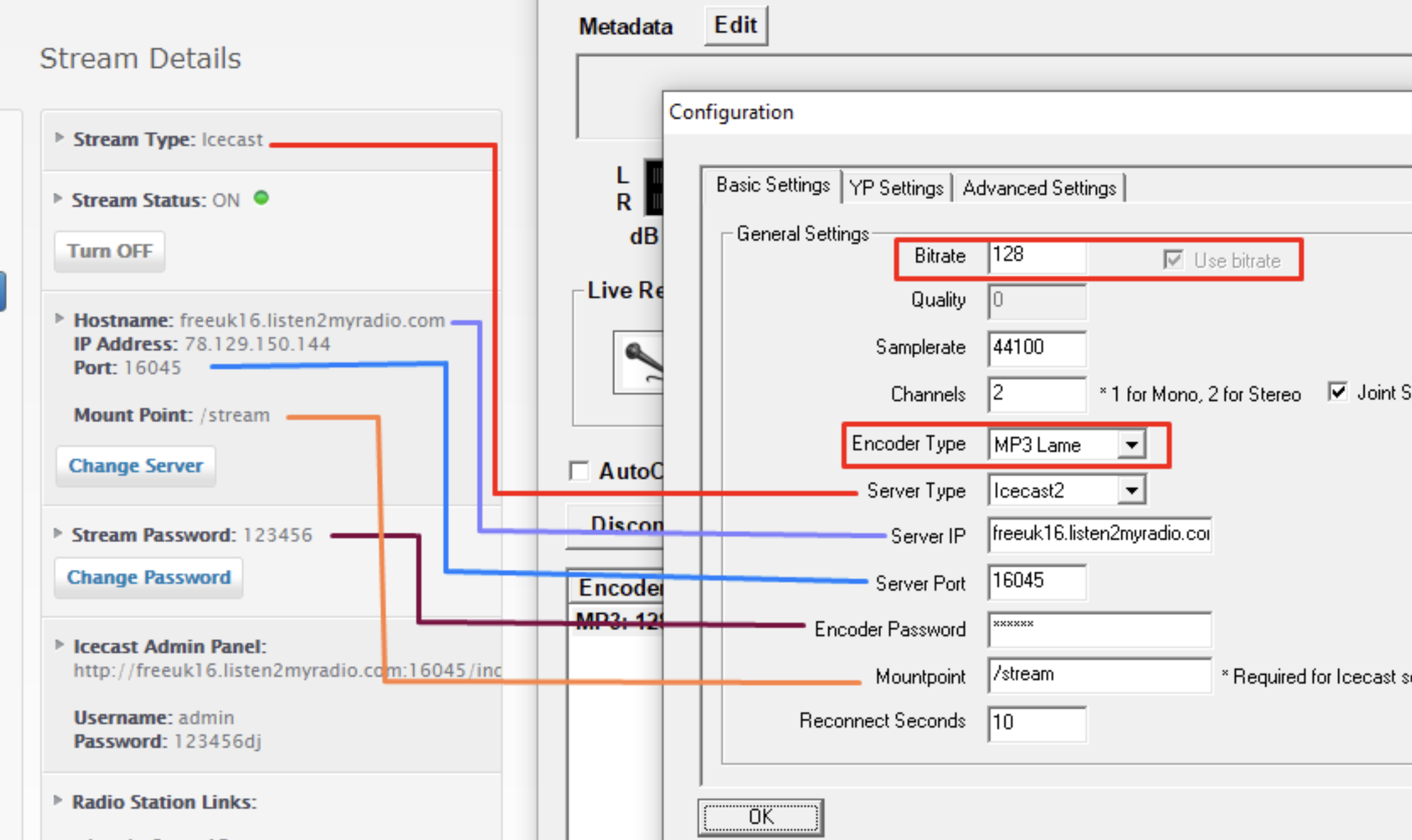Click the Change Password button
The height and width of the screenshot is (840, 1412).
pos(149,577)
